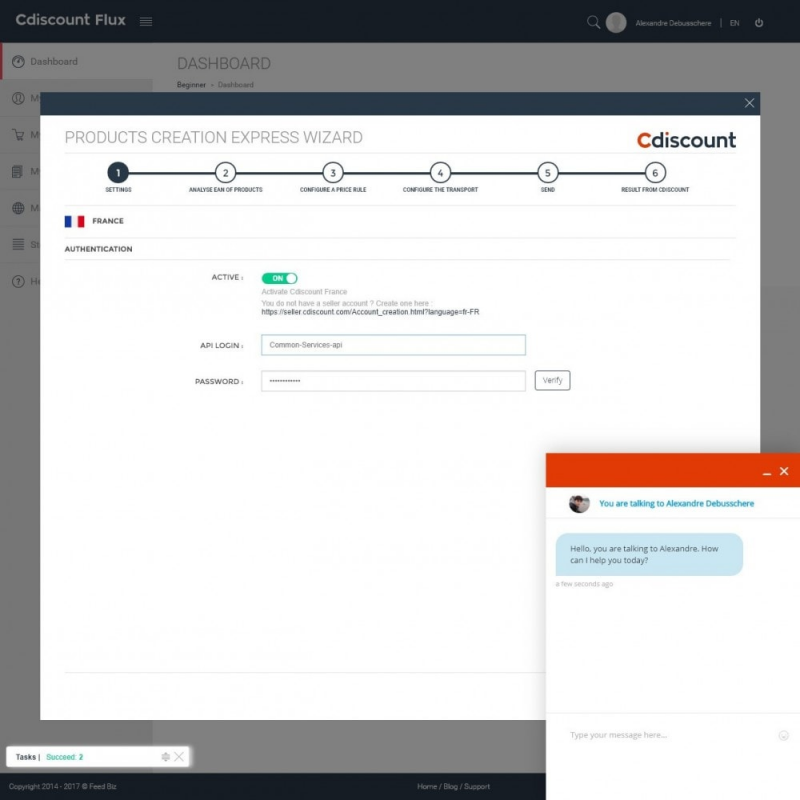800x800 pixels.
Task: Click the Cdiscount logo in wizard
Action: tap(686, 140)
